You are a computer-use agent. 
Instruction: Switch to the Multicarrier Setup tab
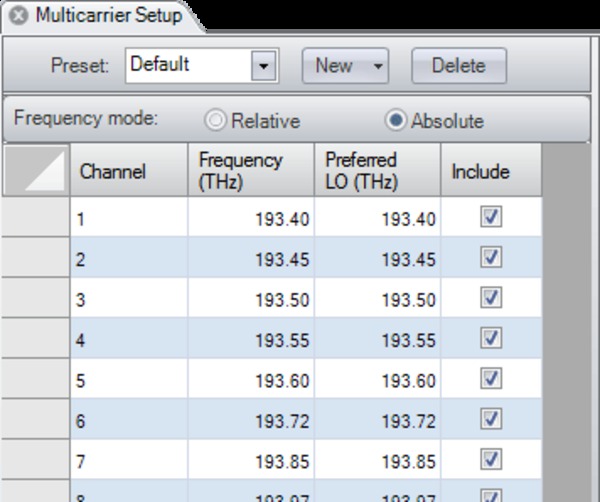pyautogui.click(x=108, y=16)
